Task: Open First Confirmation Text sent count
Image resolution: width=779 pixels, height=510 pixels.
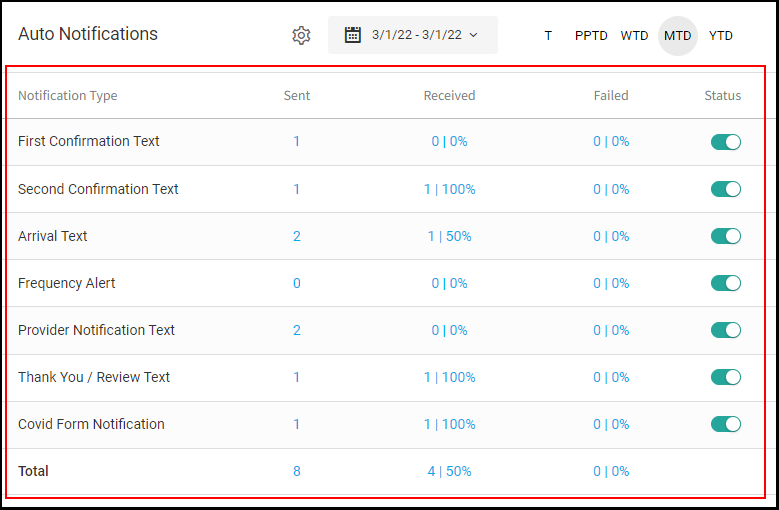Action: tap(297, 142)
